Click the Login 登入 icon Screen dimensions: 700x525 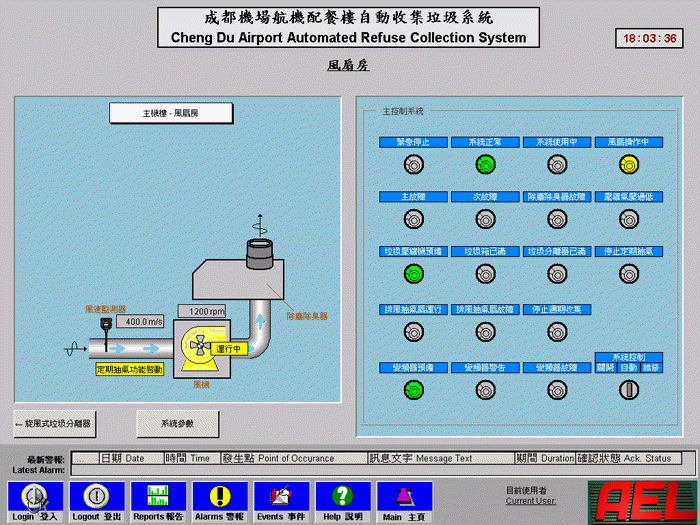point(36,495)
